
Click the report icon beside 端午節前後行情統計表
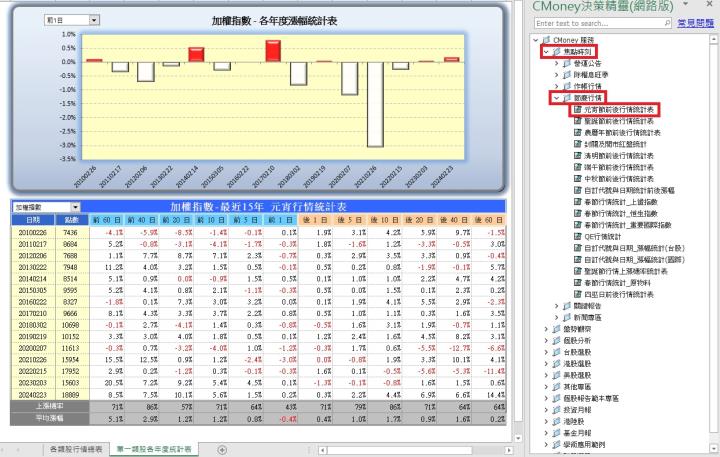tap(578, 168)
